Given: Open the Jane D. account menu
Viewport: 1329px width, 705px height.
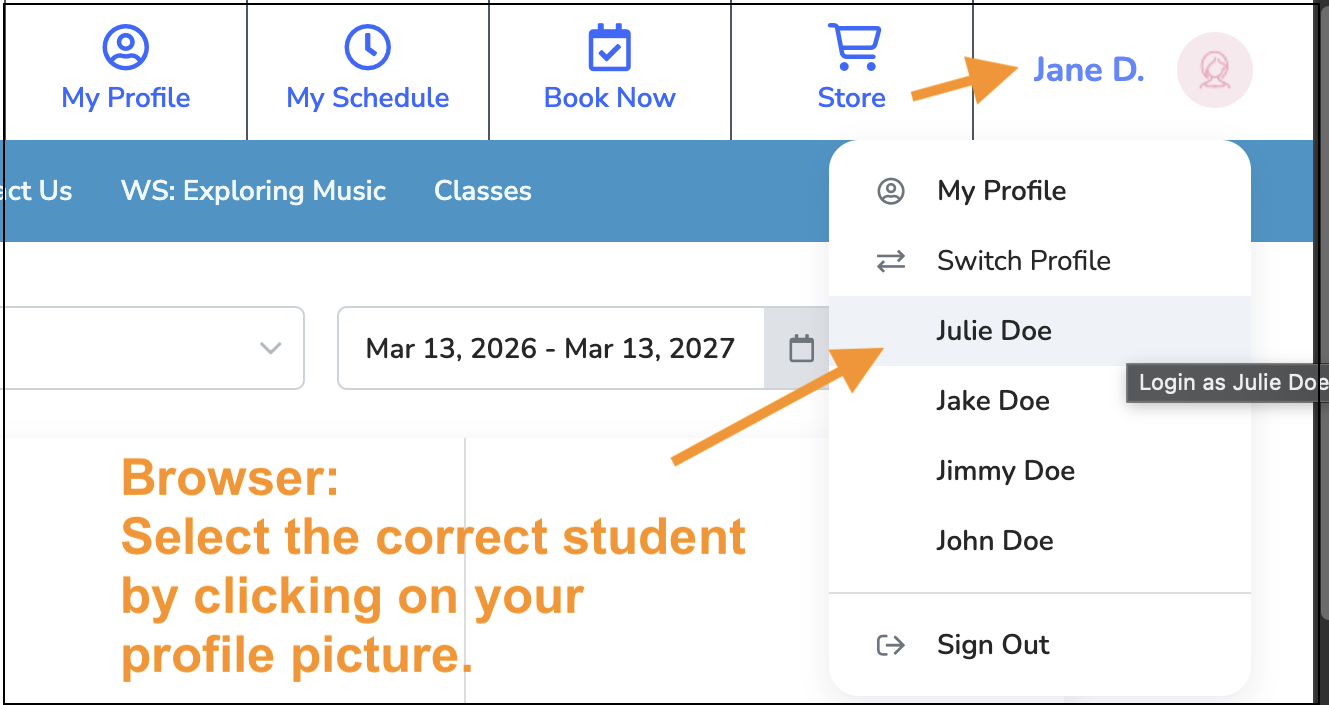Looking at the screenshot, I should tap(1088, 70).
